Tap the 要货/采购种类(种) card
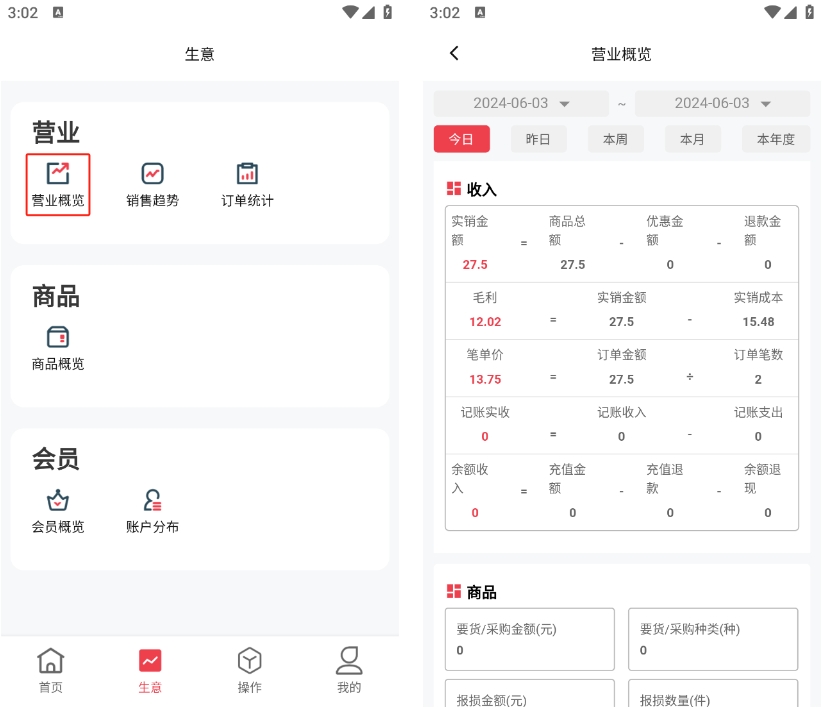Screen dimensions: 823x708 pos(712,639)
